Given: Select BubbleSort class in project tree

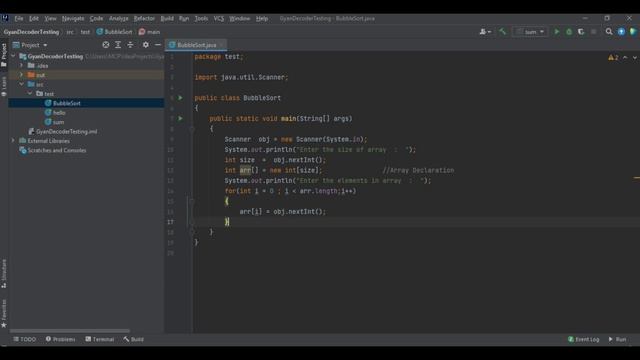Looking at the screenshot, I should (x=67, y=103).
